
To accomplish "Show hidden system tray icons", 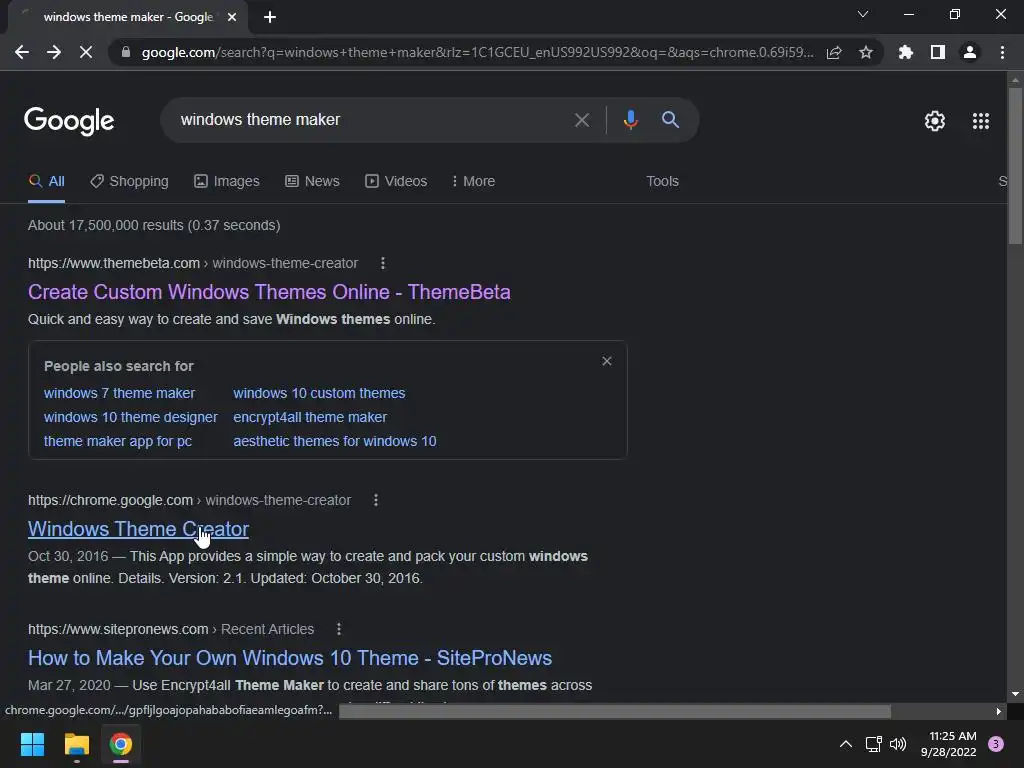I will point(846,744).
